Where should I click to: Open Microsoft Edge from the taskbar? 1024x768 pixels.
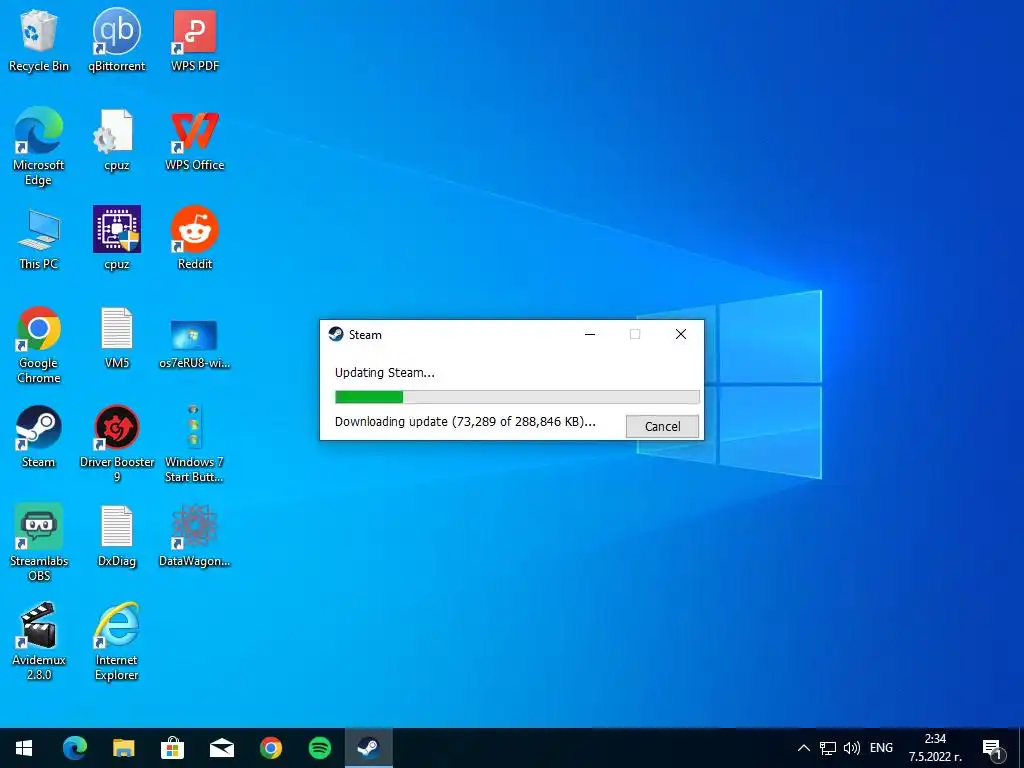74,748
